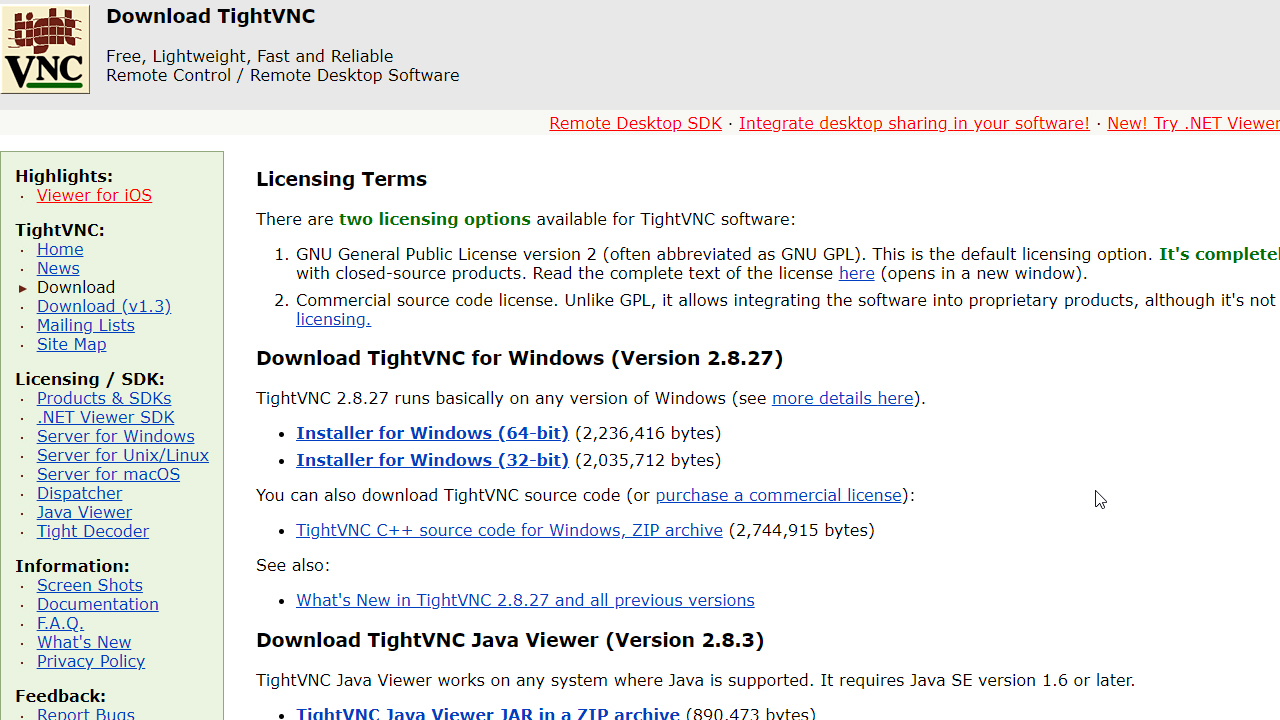This screenshot has height=720, width=1280.
Task: View the Mailing Lists
Action: coord(86,325)
